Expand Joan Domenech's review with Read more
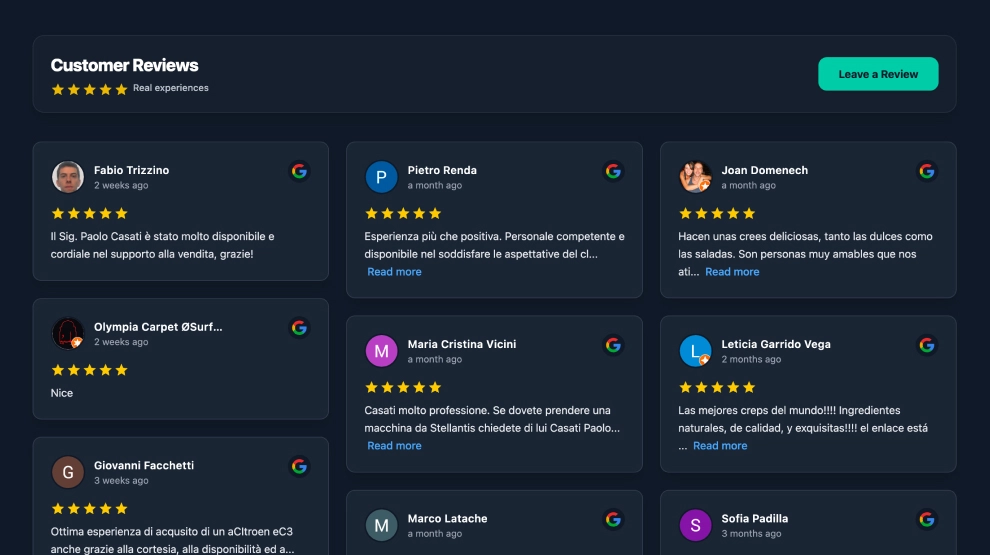990x555 pixels. pyautogui.click(x=732, y=272)
